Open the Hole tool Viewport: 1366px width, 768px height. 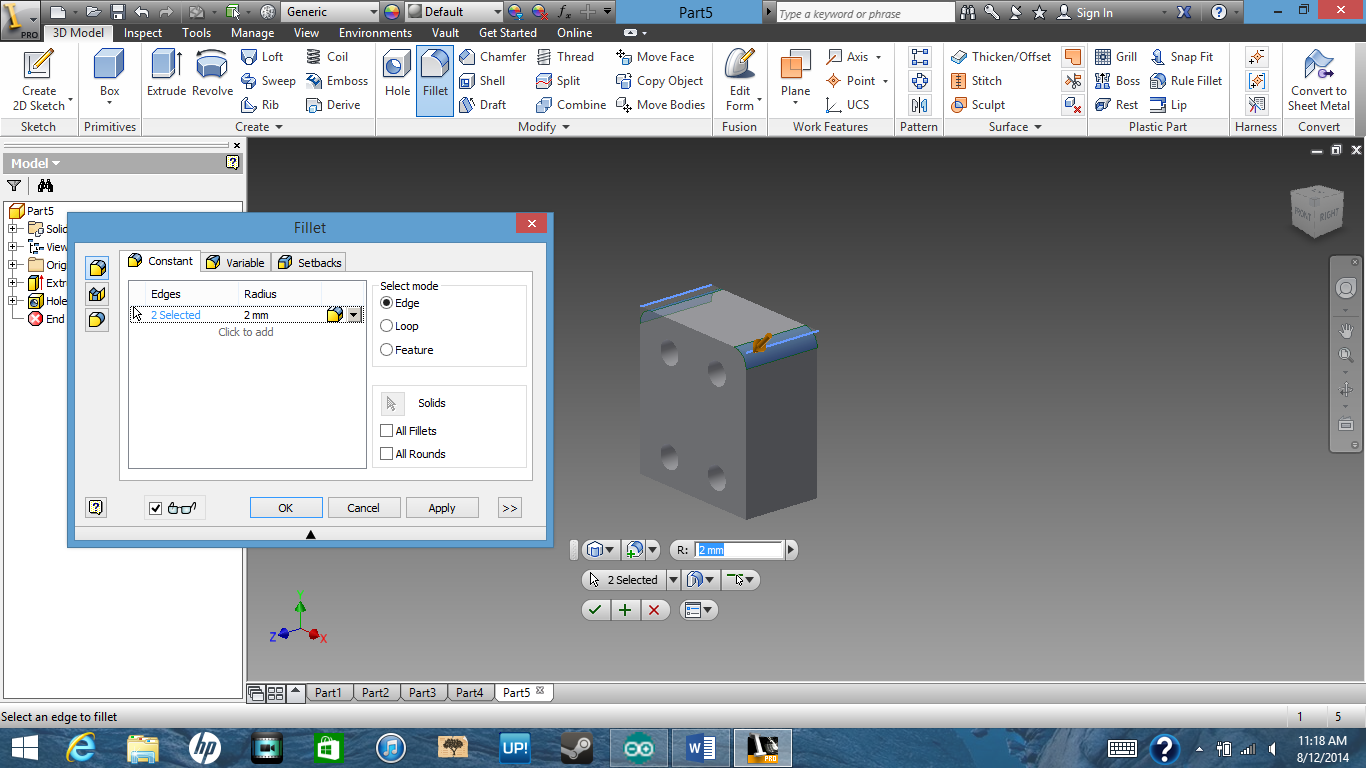(x=396, y=75)
